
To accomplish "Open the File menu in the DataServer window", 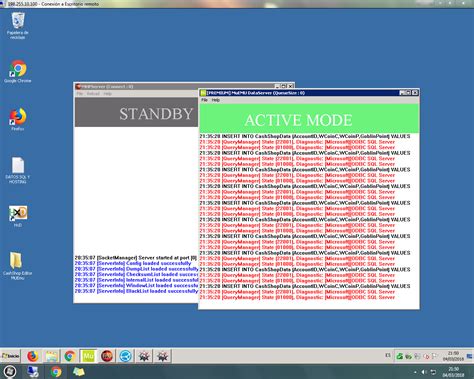I will click(204, 100).
